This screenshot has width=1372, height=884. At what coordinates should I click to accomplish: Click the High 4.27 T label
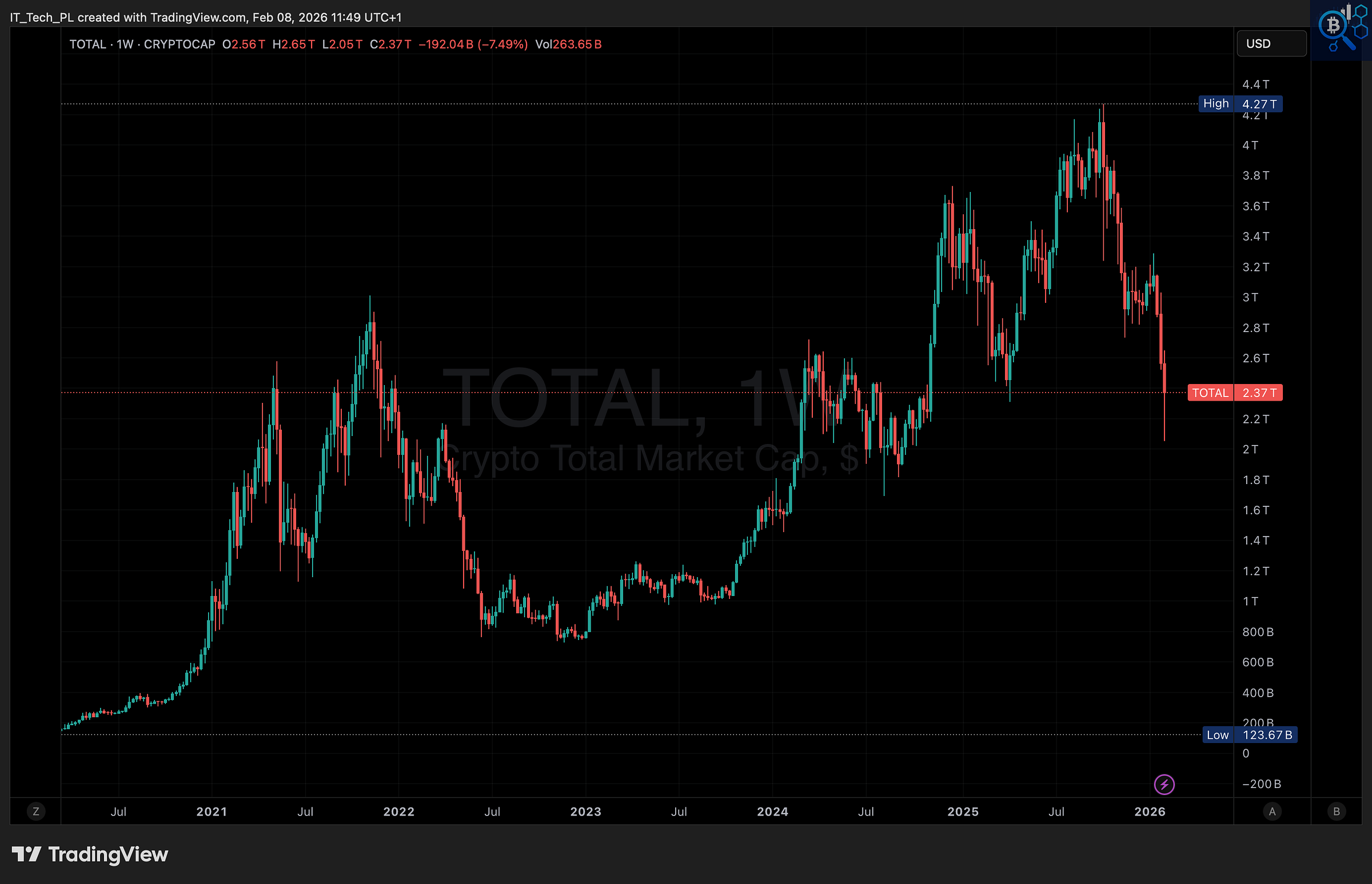click(x=1240, y=104)
